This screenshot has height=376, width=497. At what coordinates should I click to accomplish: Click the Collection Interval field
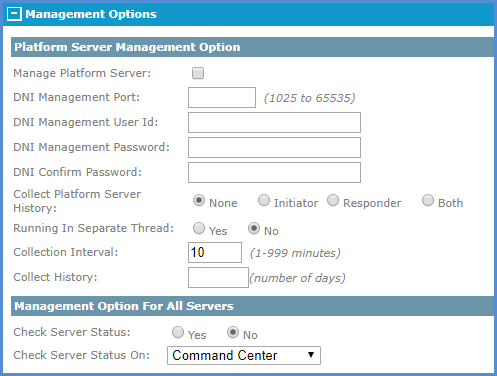coord(215,252)
